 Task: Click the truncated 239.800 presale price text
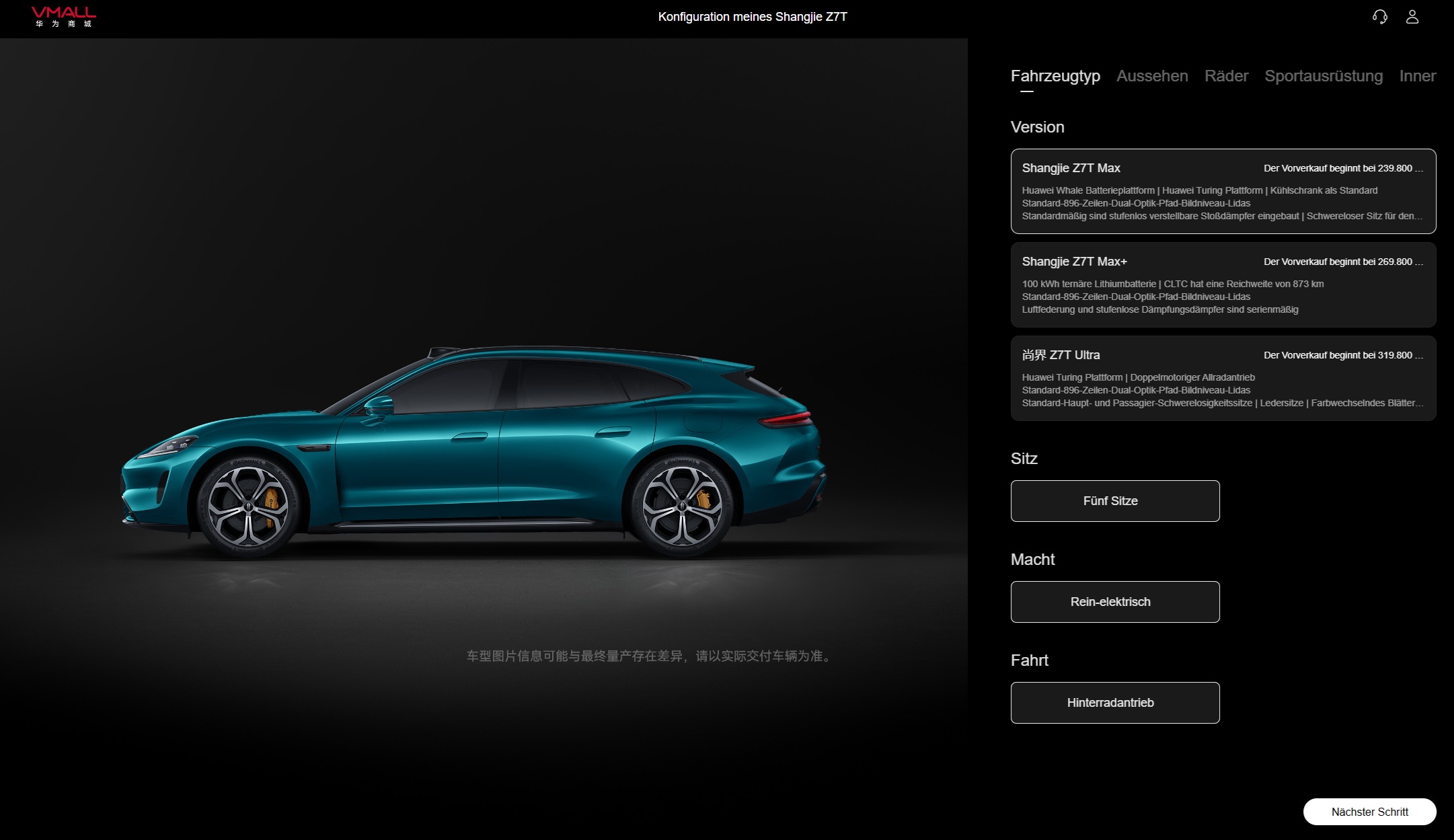pyautogui.click(x=1342, y=168)
